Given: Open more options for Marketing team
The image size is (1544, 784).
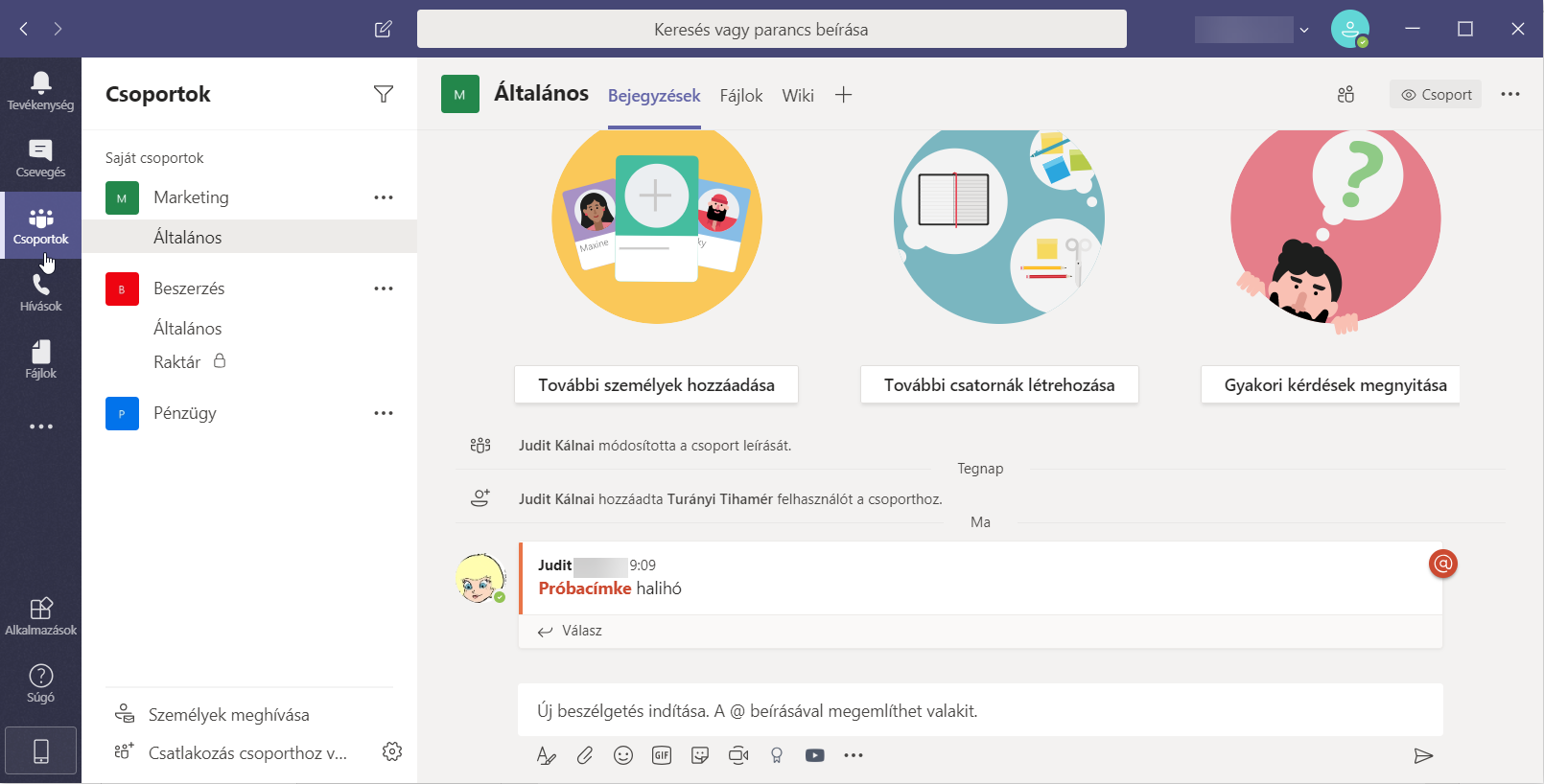Looking at the screenshot, I should pyautogui.click(x=384, y=197).
